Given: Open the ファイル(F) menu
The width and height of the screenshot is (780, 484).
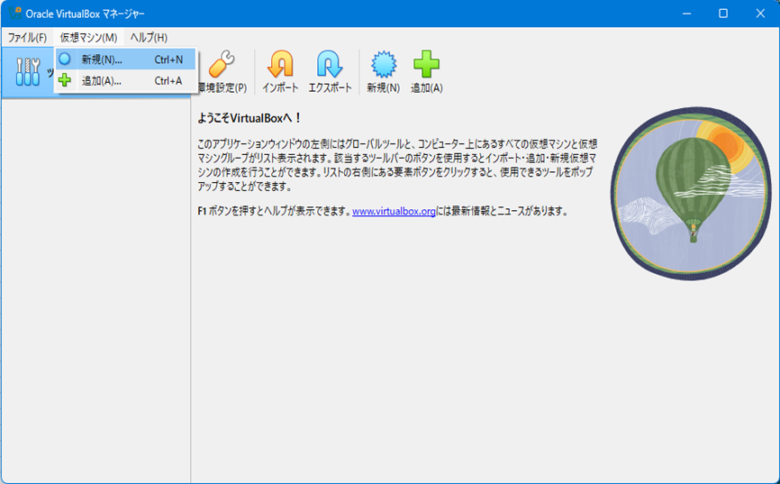Looking at the screenshot, I should 27,37.
